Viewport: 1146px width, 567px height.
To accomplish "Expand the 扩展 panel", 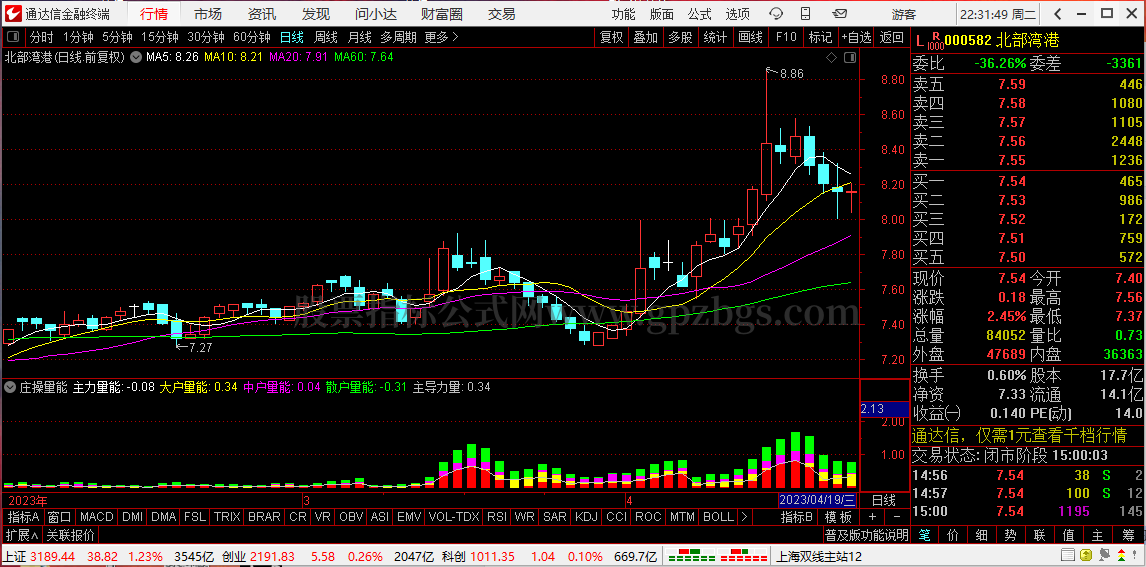I will 22,535.
